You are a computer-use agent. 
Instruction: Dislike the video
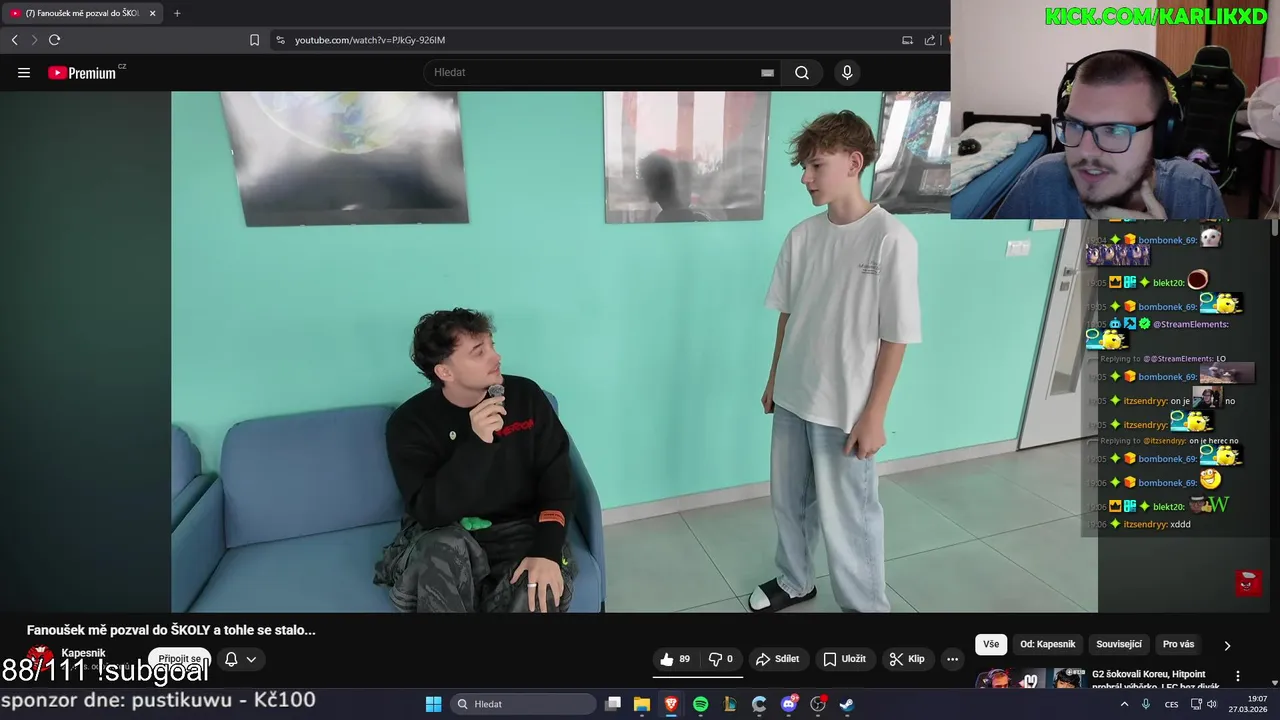721,659
